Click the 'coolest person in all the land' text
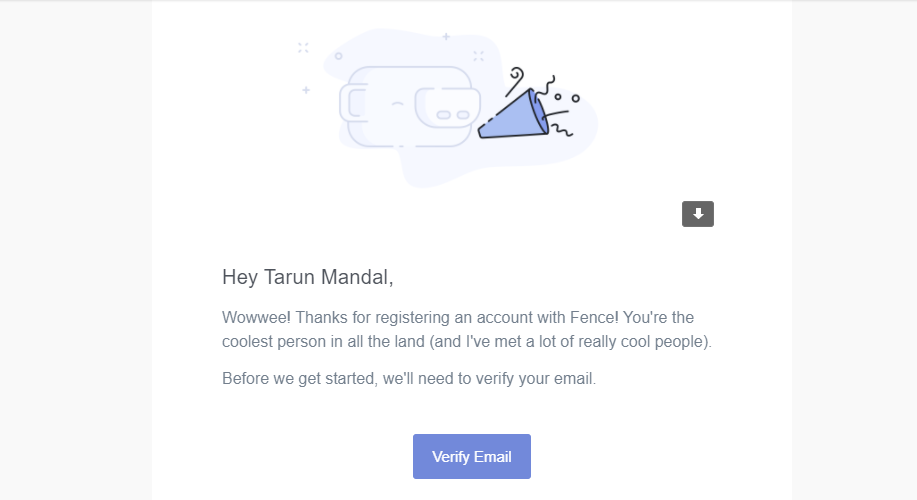This screenshot has height=500, width=917. (323, 342)
